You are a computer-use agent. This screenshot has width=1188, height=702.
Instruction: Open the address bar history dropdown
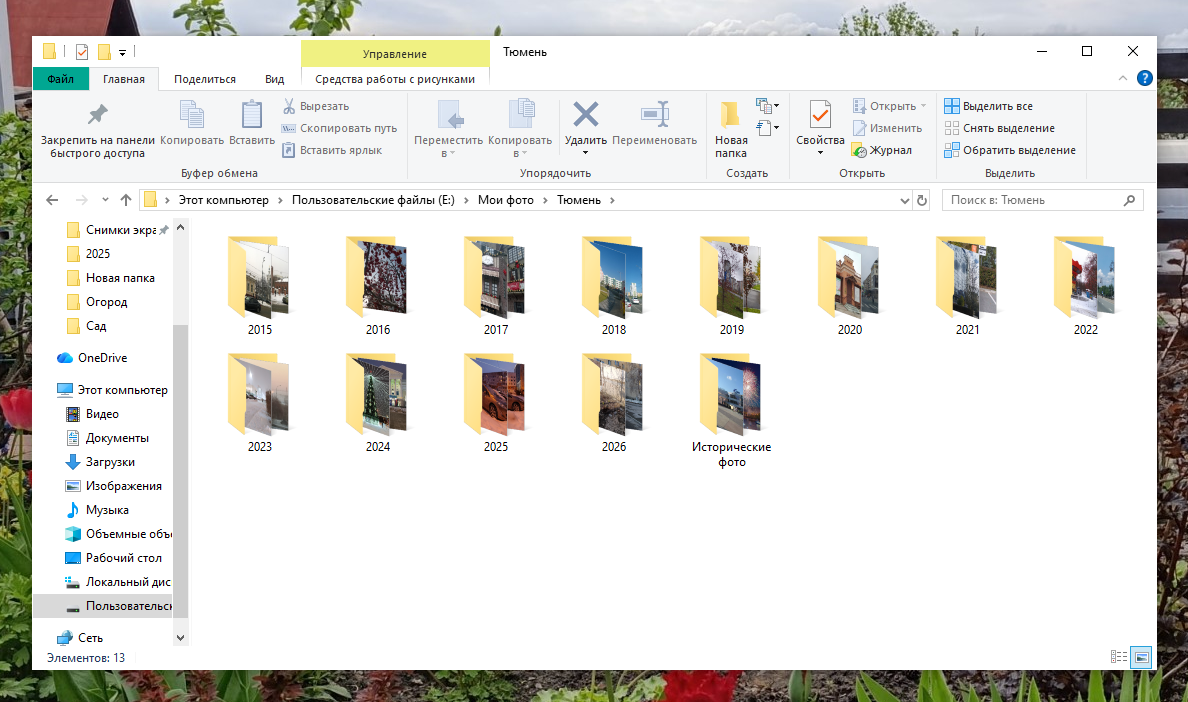pyautogui.click(x=904, y=201)
